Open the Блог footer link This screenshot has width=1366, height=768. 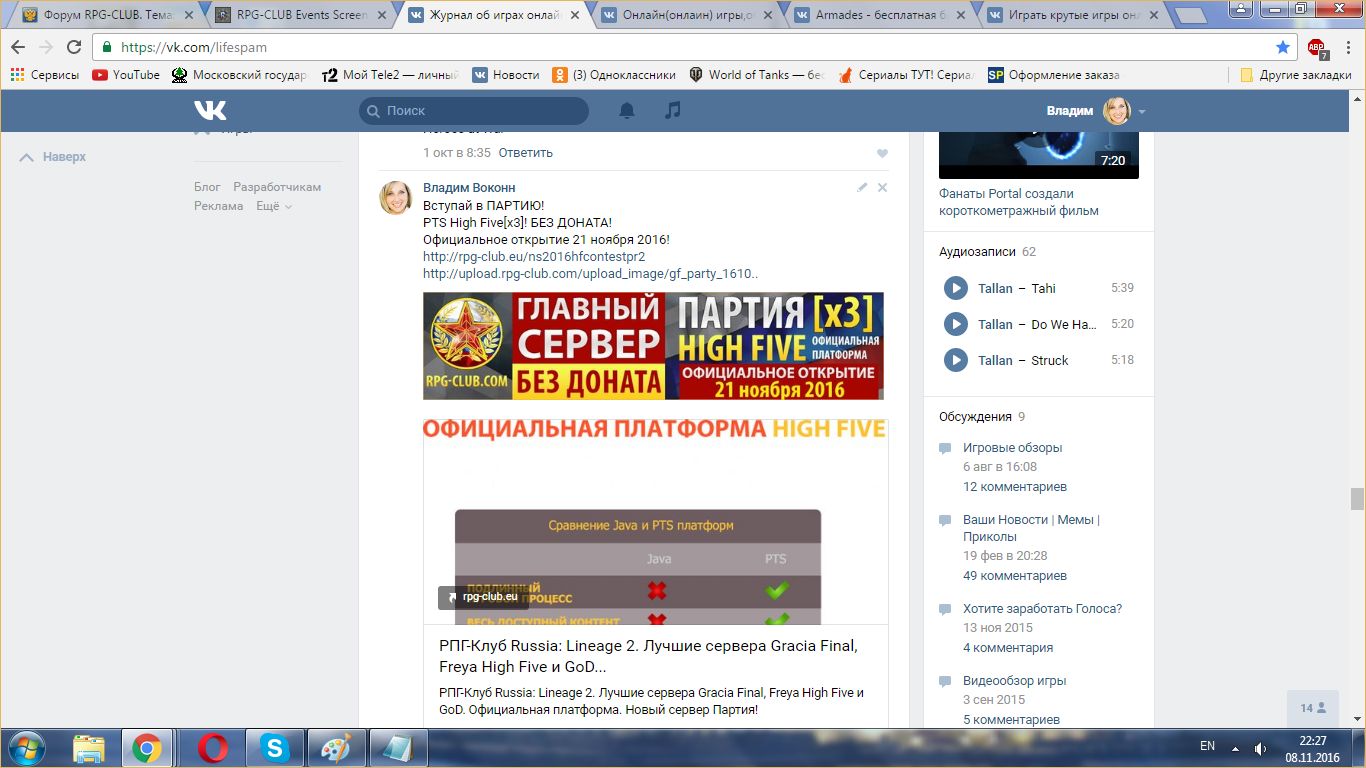tap(207, 187)
